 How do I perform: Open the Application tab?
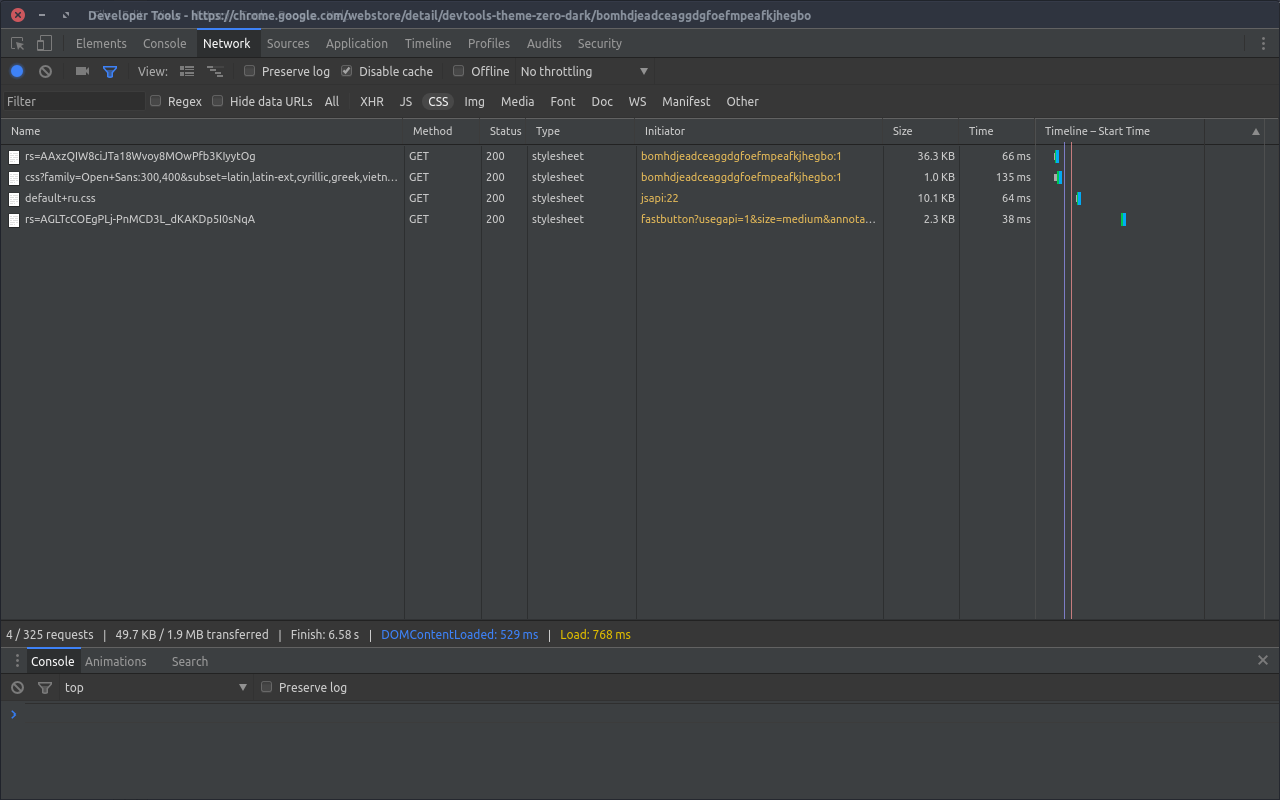click(x=357, y=43)
